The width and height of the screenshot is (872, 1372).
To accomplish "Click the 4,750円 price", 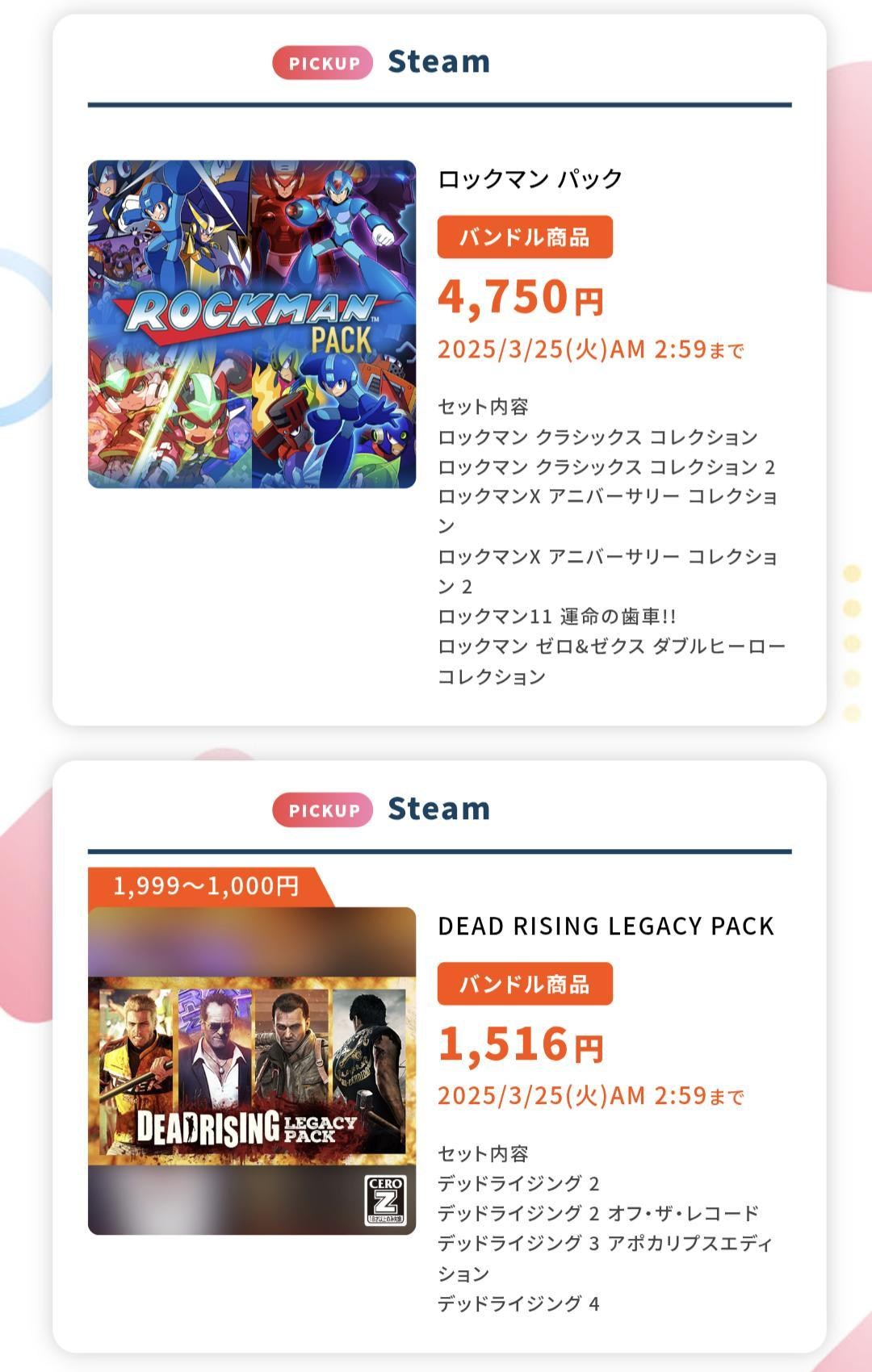I will click(521, 297).
